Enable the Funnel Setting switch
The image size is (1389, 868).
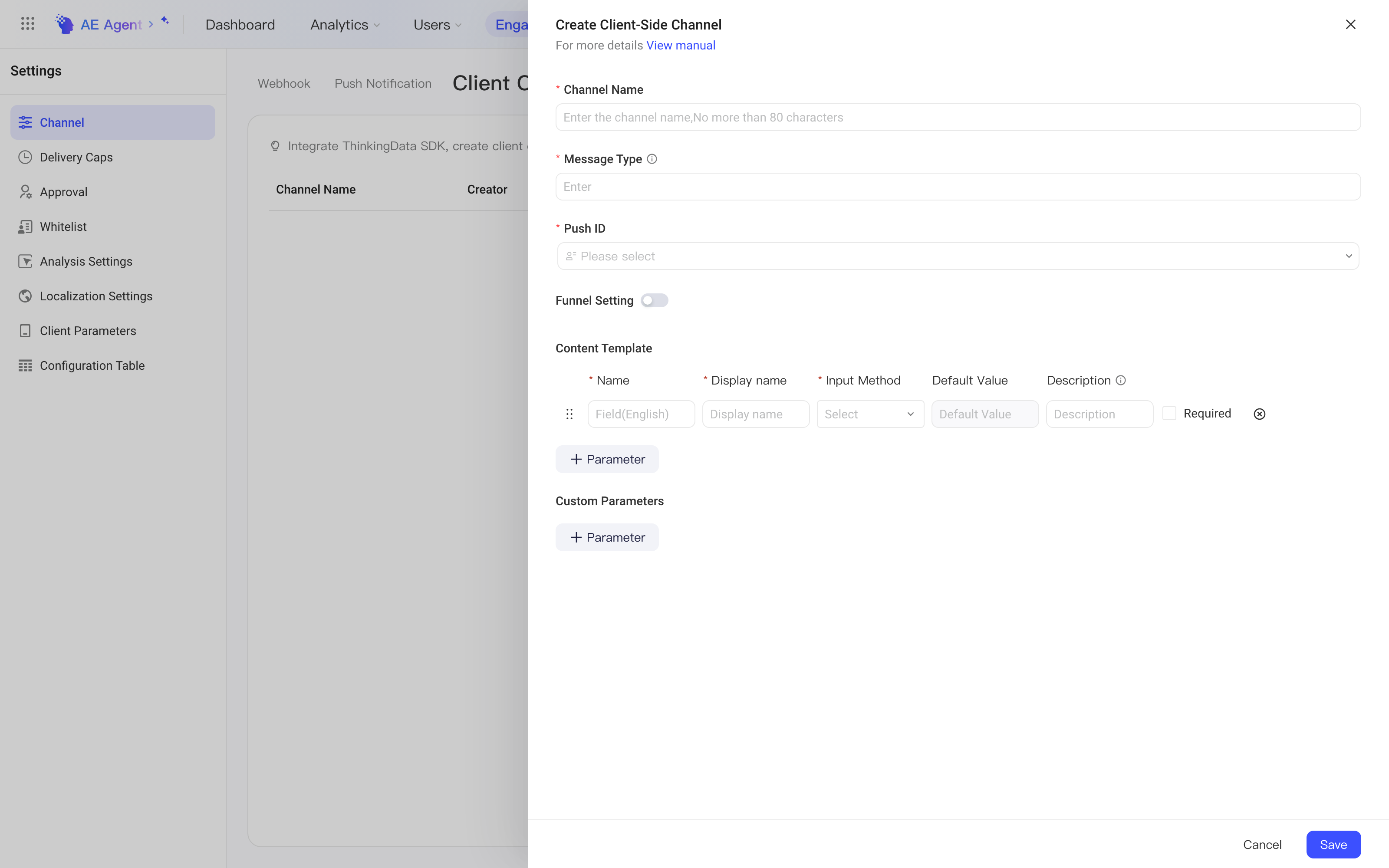coord(654,300)
